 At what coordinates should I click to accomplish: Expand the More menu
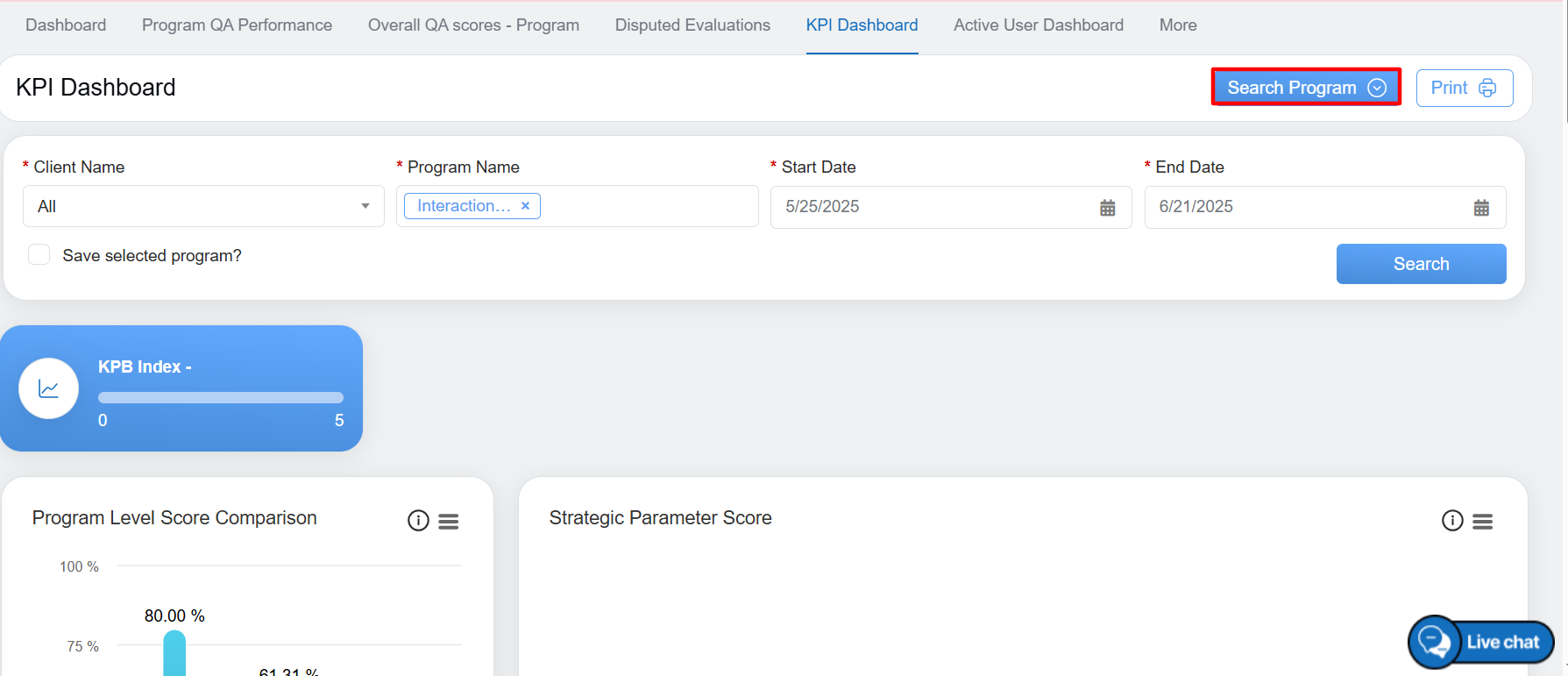click(1178, 25)
